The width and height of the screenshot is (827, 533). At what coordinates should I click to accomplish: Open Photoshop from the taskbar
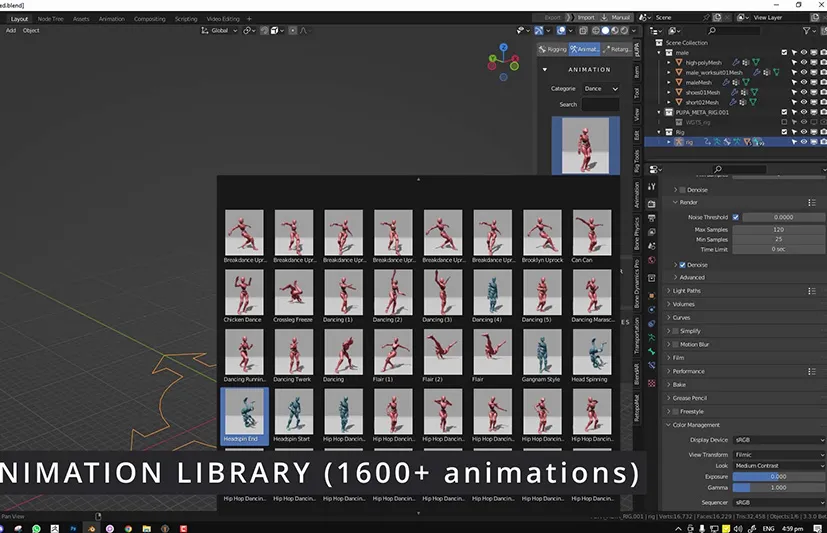point(73,528)
